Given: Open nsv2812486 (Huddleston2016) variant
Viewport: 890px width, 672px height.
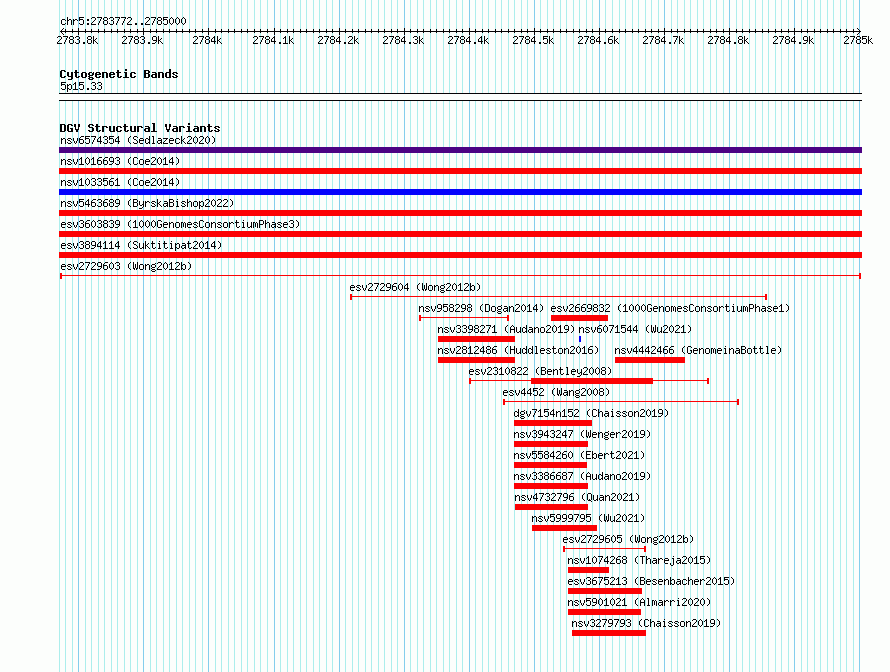Looking at the screenshot, I should click(x=518, y=350).
